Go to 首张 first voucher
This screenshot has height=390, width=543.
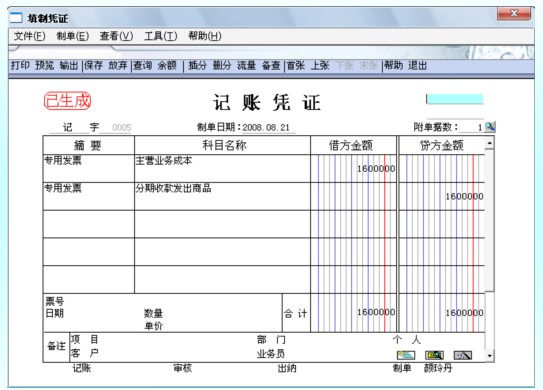point(295,65)
